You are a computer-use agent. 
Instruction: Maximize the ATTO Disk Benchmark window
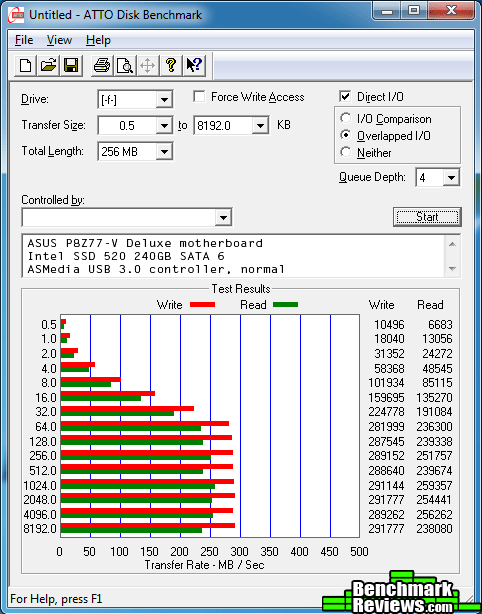[413, 11]
